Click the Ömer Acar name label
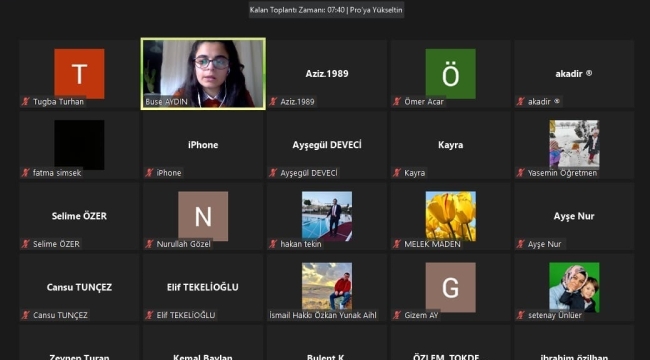Image resolution: width=650 pixels, height=360 pixels. (424, 102)
